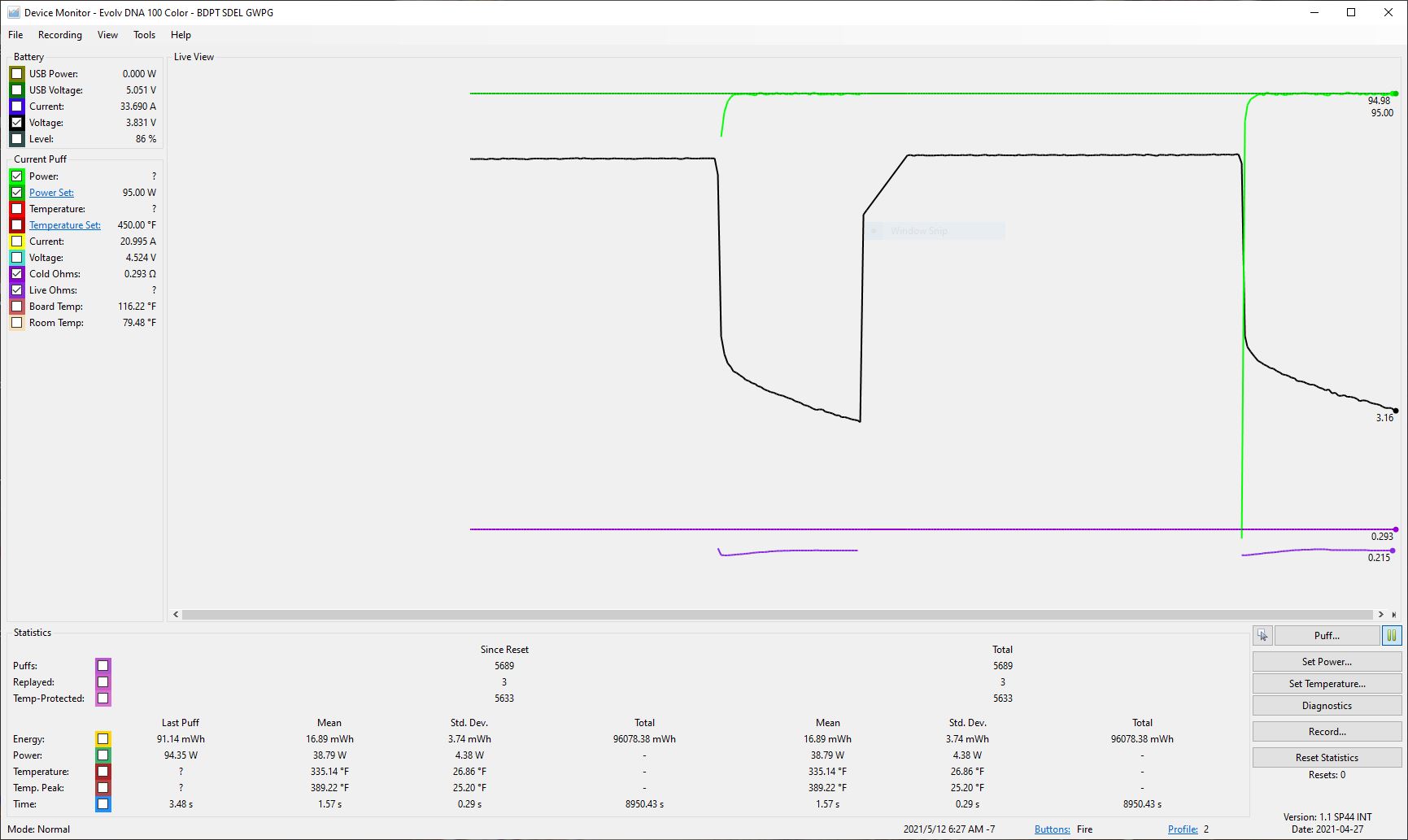The image size is (1408, 840).
Task: Open the Temperature Set link
Action: point(65,225)
